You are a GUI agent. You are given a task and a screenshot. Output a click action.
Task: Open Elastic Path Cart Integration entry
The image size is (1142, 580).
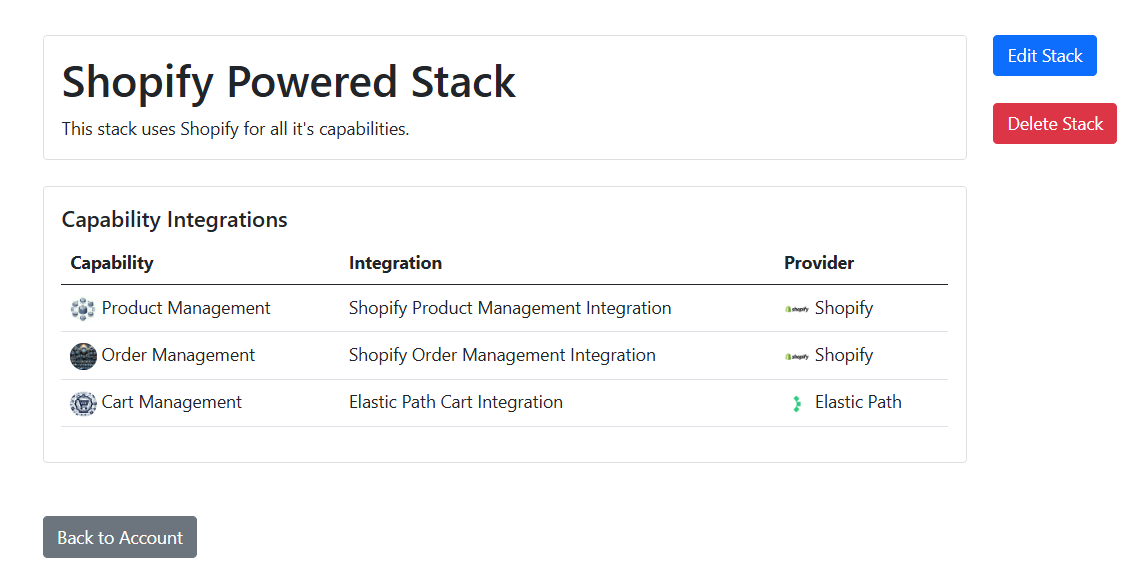pos(456,402)
